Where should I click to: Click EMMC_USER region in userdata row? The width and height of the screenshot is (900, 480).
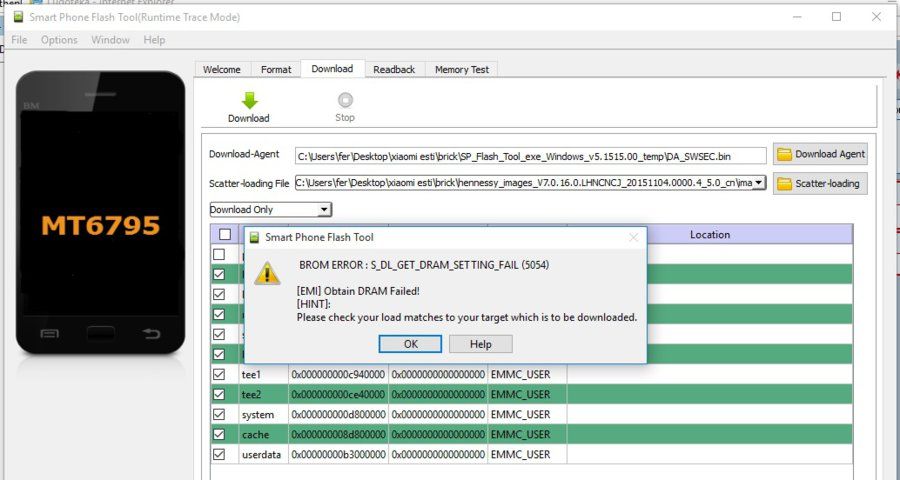(x=527, y=454)
